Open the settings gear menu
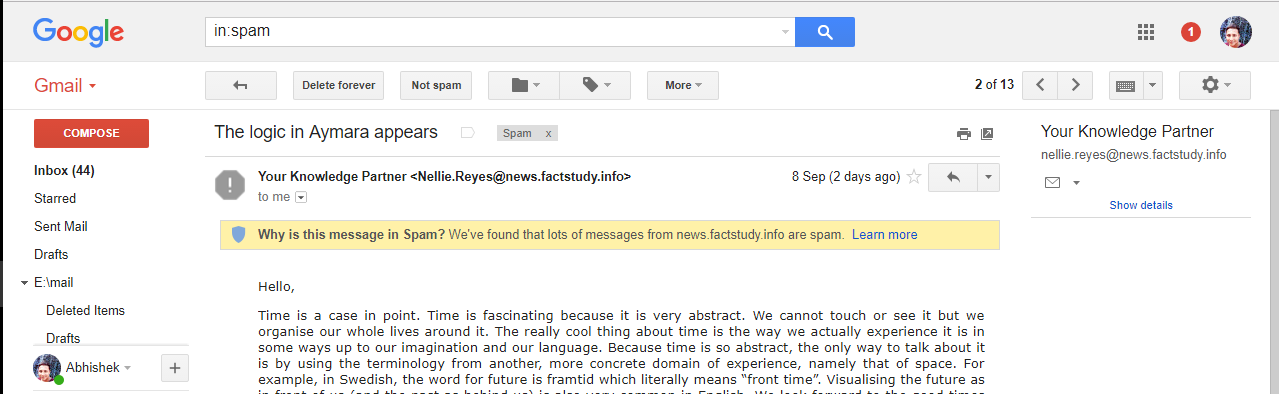 coord(1215,85)
